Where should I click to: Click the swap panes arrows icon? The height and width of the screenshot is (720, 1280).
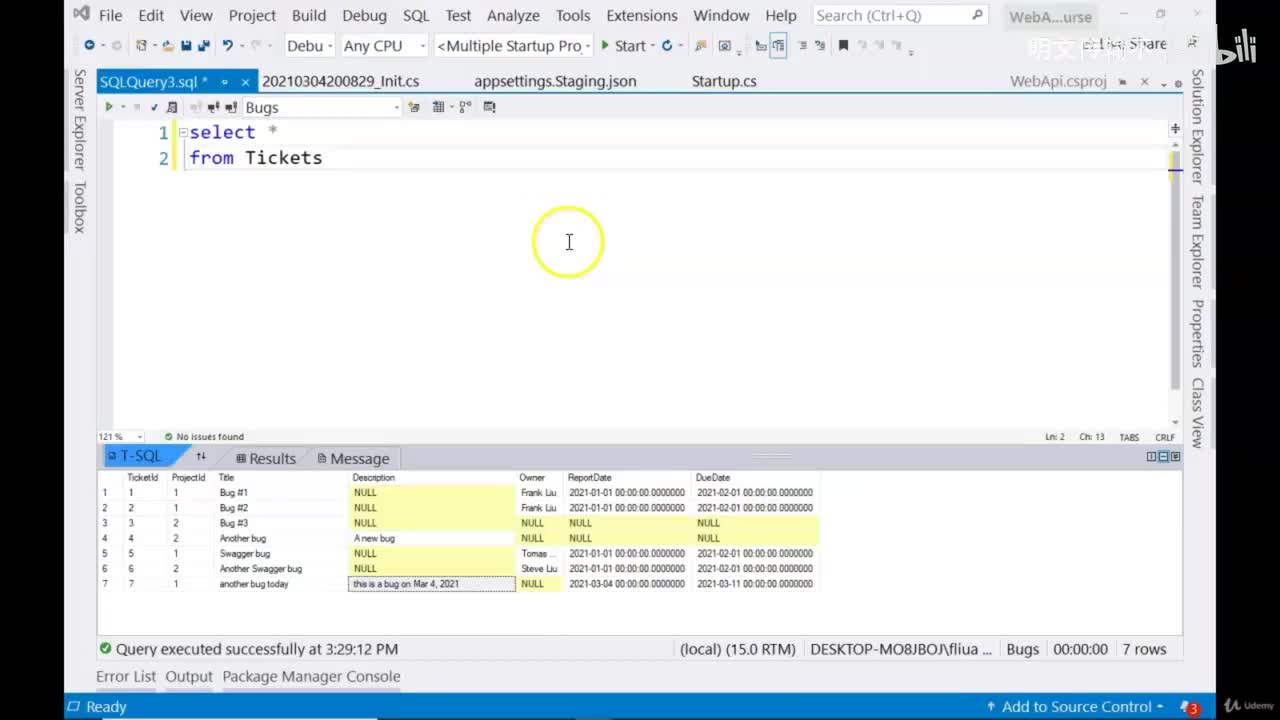(x=201, y=457)
